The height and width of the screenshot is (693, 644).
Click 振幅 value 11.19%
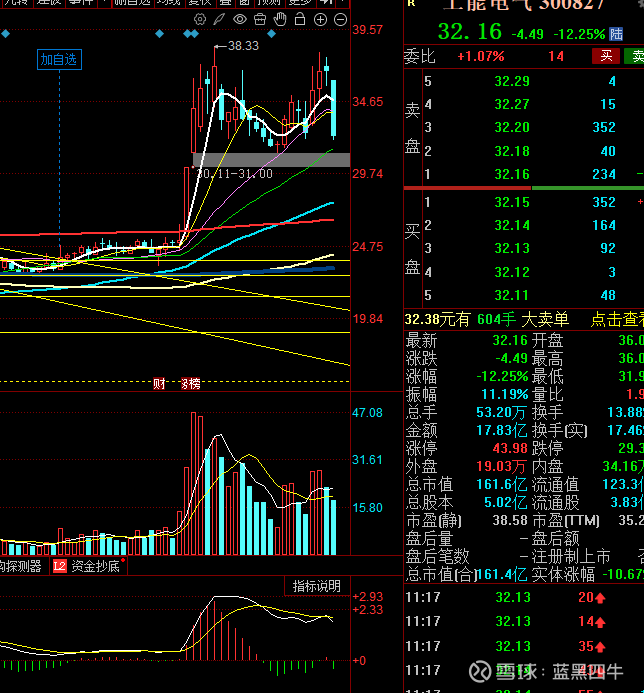click(504, 394)
